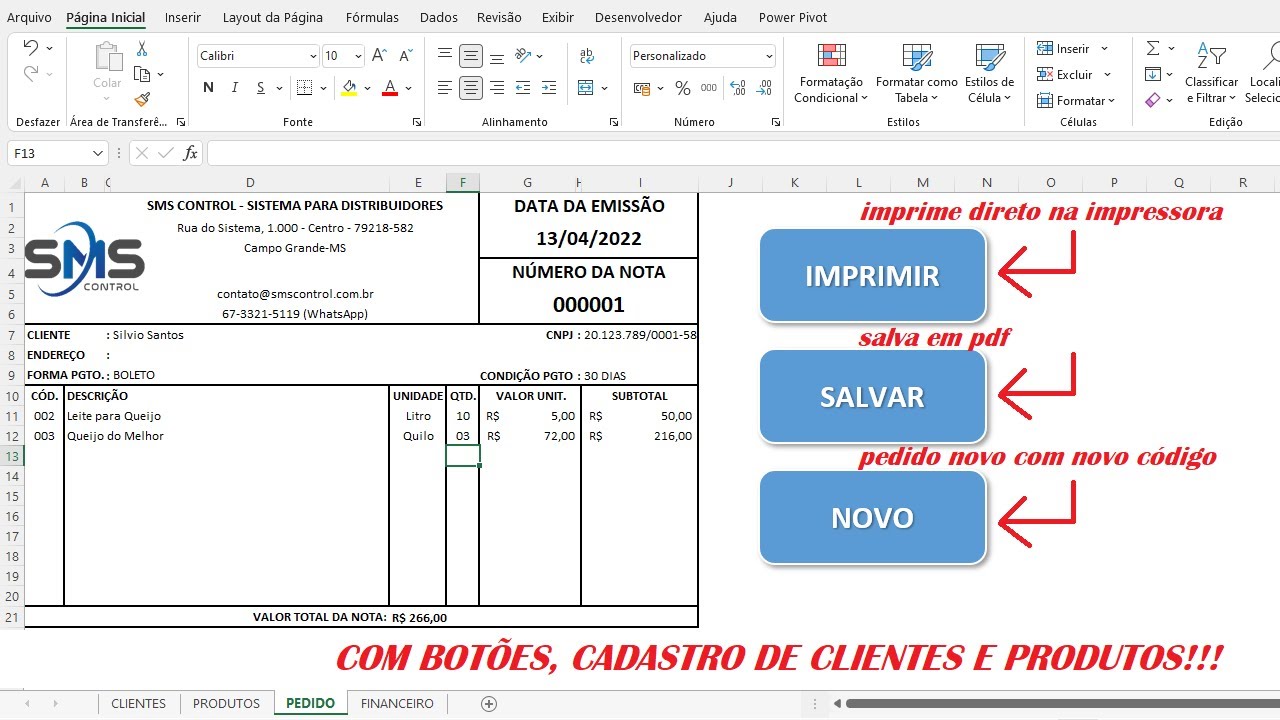The image size is (1280, 720).
Task: Click the Merge and Center icon
Action: click(x=586, y=88)
